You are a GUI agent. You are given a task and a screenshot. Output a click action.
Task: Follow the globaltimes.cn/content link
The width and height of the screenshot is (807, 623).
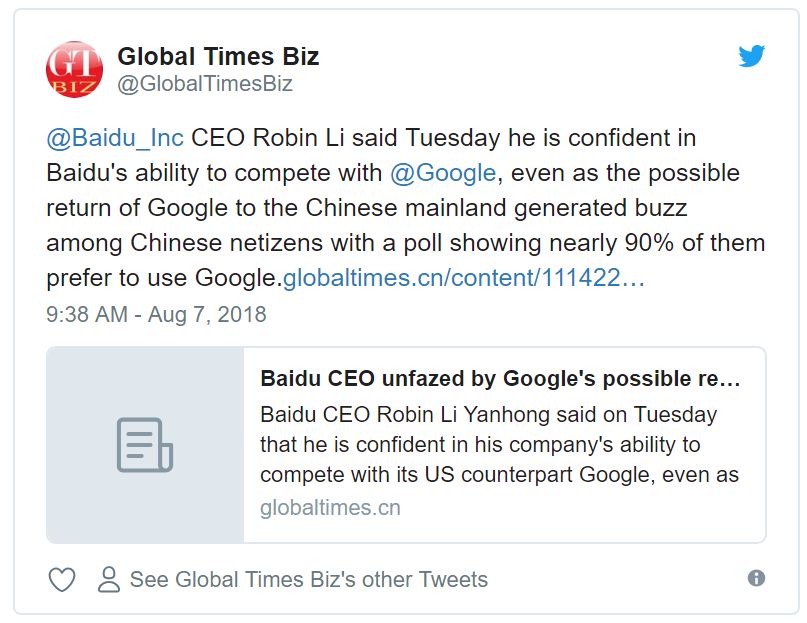[463, 278]
